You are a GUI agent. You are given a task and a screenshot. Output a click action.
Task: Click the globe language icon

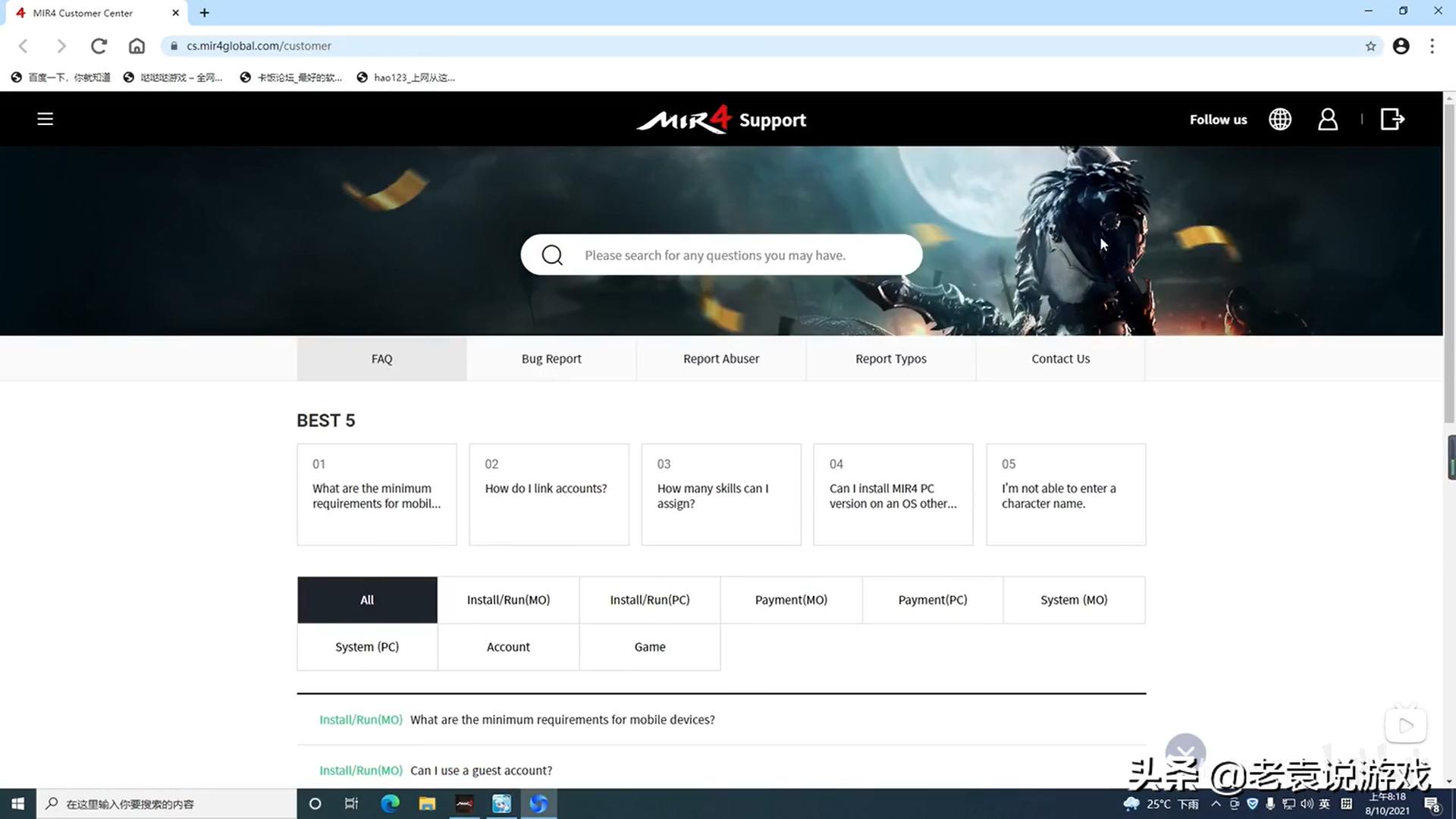click(1280, 119)
